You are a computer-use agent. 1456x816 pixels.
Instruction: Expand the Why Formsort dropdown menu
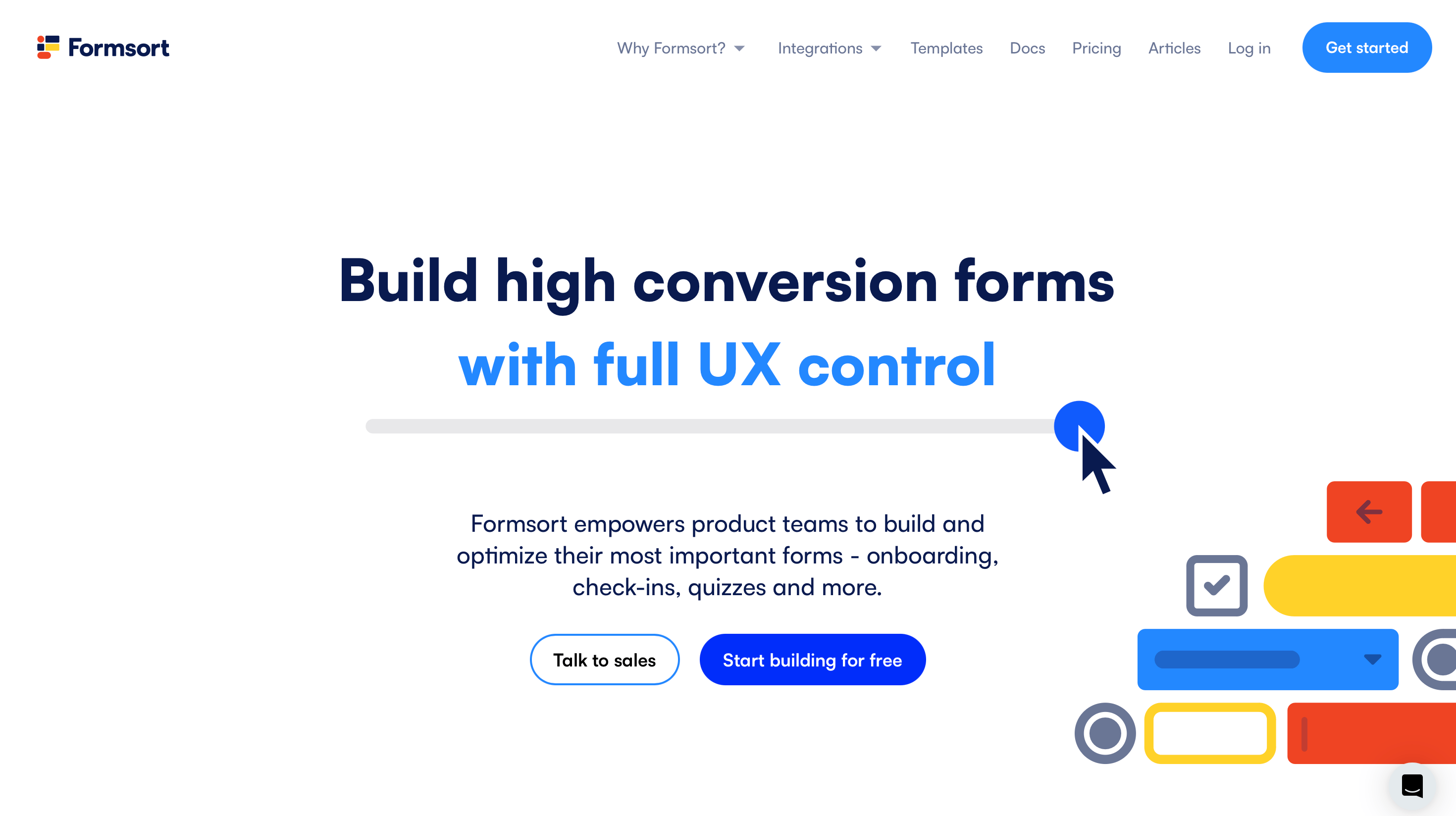click(x=681, y=47)
